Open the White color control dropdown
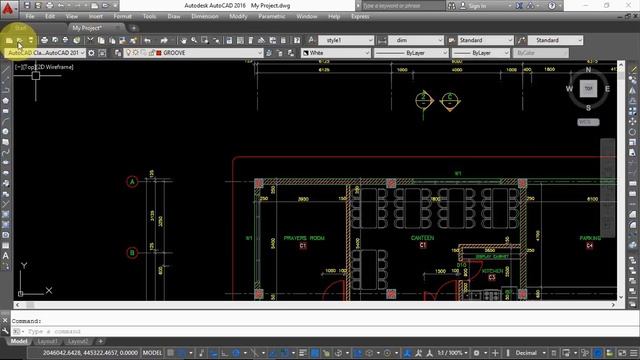Screen dimensions: 640x360 336,53
